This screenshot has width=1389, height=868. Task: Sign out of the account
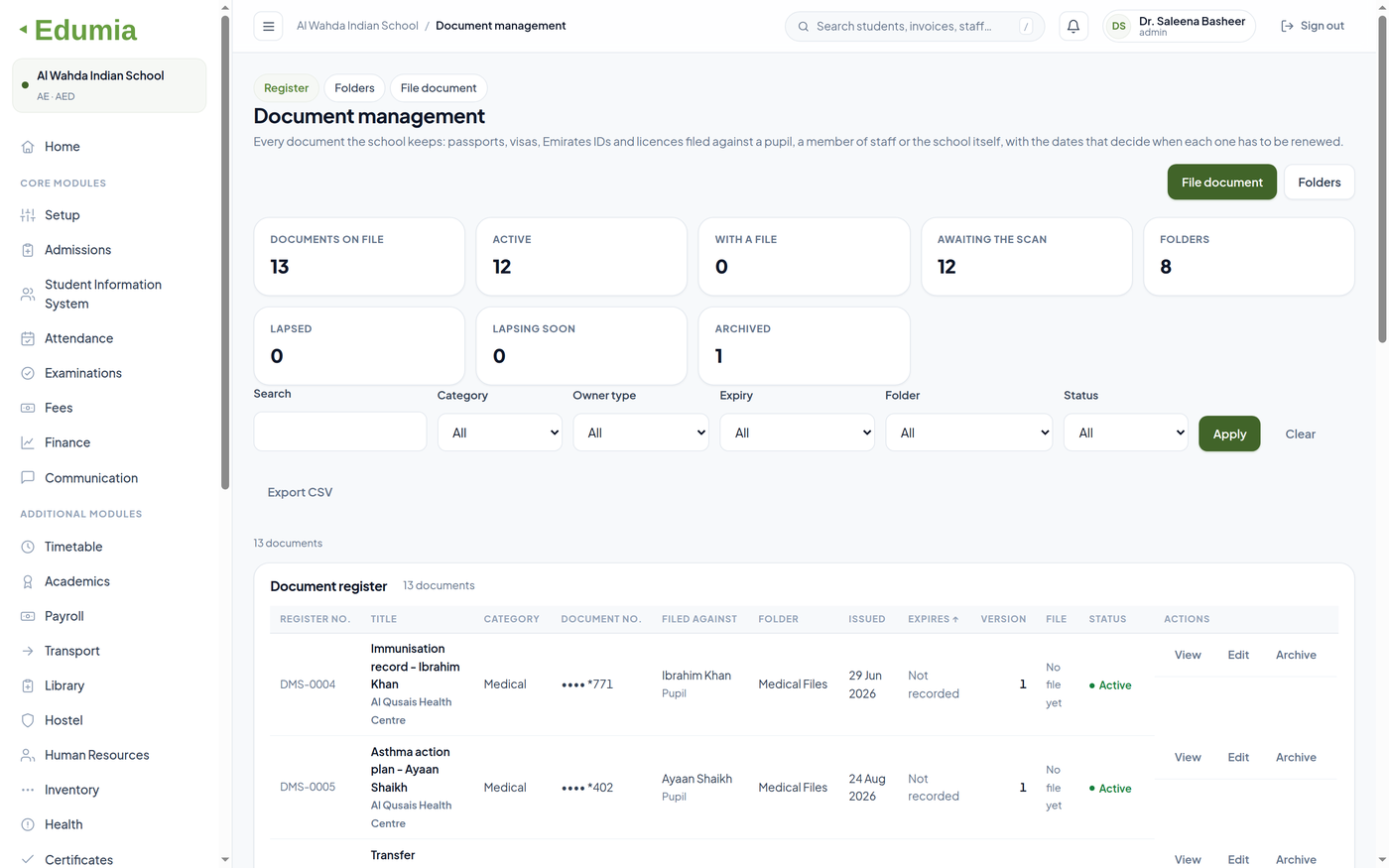(1313, 27)
